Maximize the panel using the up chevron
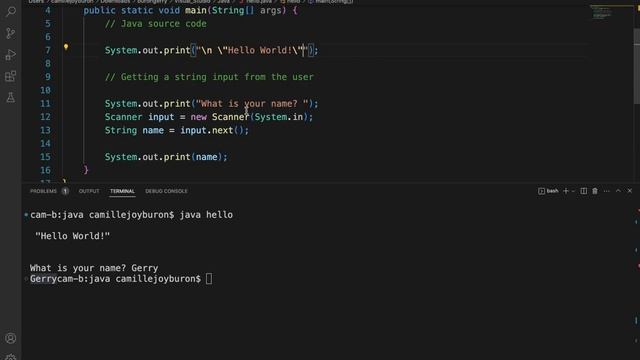This screenshot has width=640, height=360. 618,191
